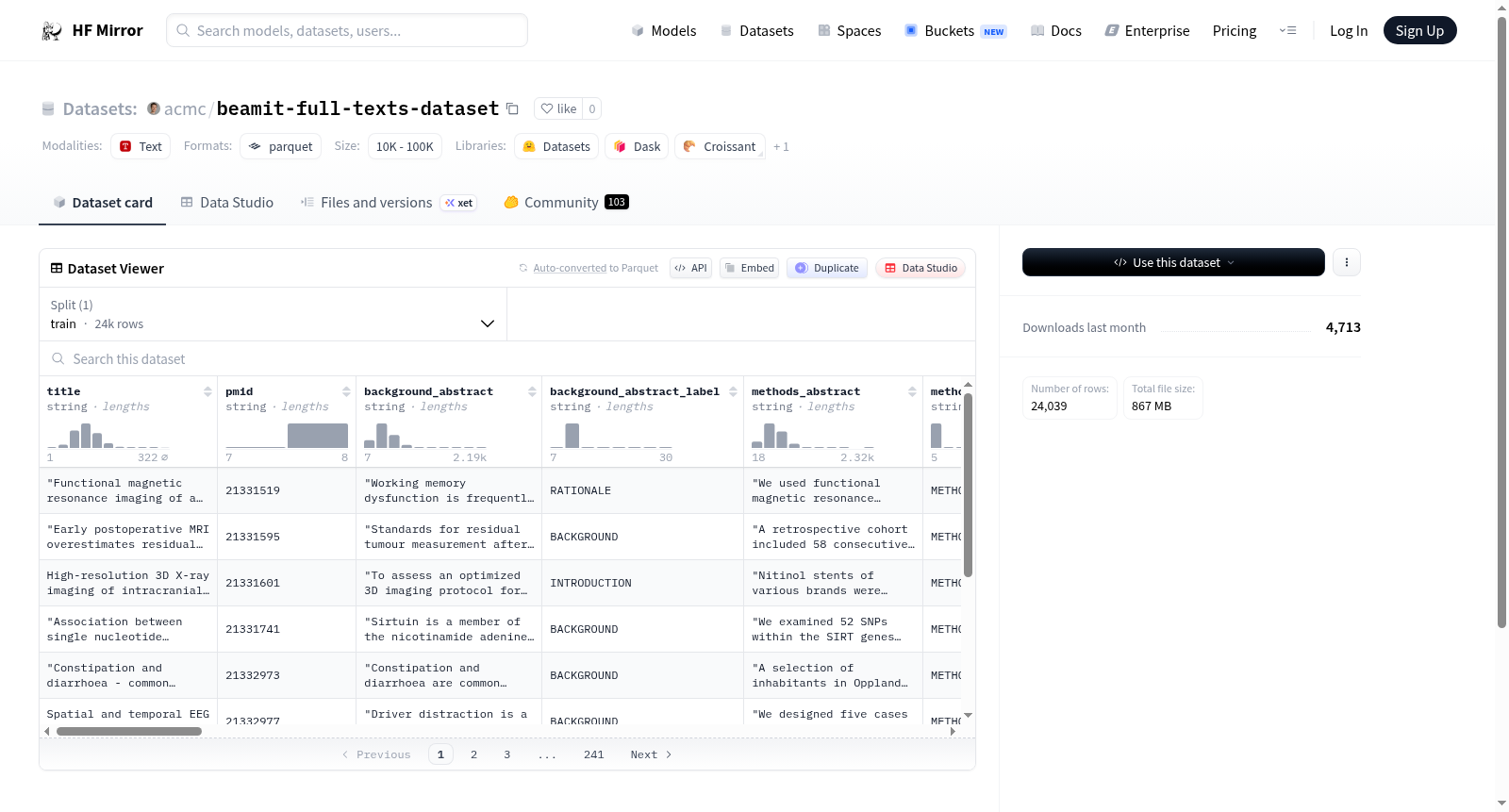This screenshot has width=1509, height=812.
Task: Sort by background_abstract_label column
Action: pyautogui.click(x=733, y=391)
